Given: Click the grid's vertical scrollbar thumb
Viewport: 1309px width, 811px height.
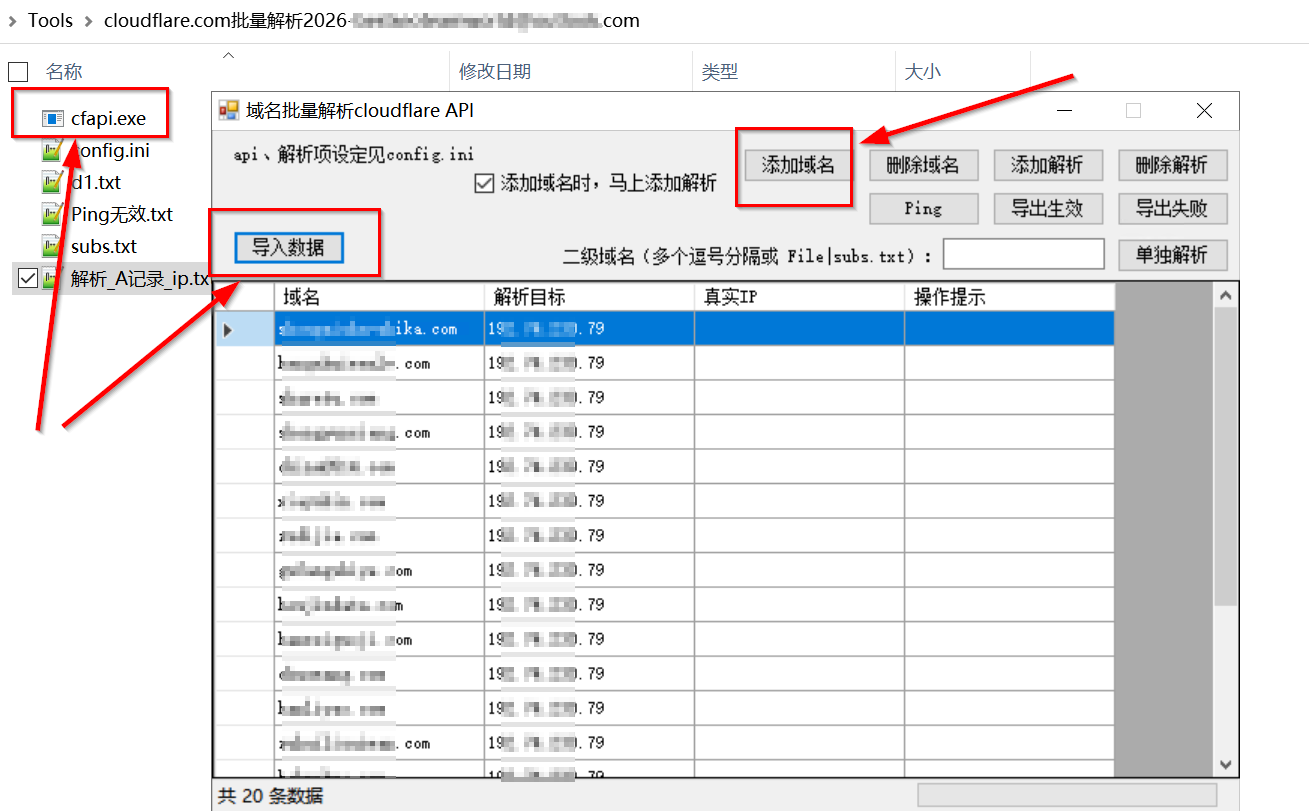Looking at the screenshot, I should (x=1226, y=455).
